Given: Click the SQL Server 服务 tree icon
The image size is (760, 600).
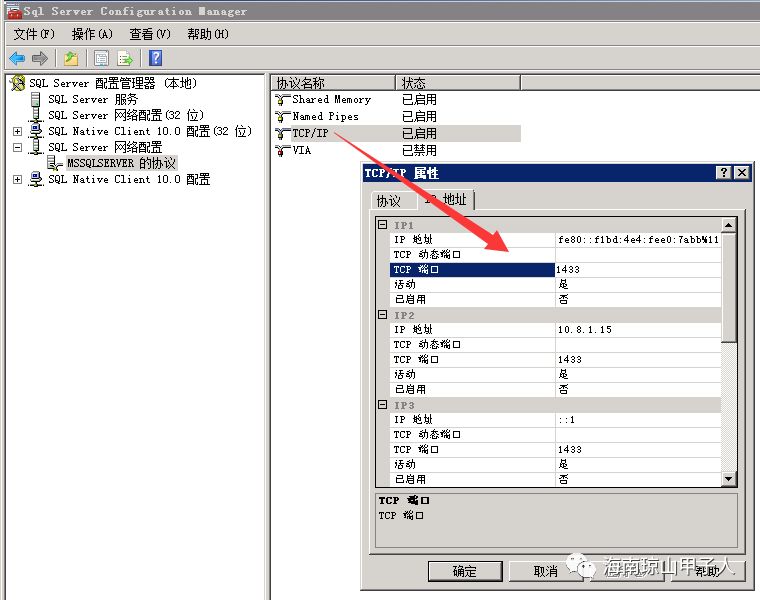Looking at the screenshot, I should 35,99.
